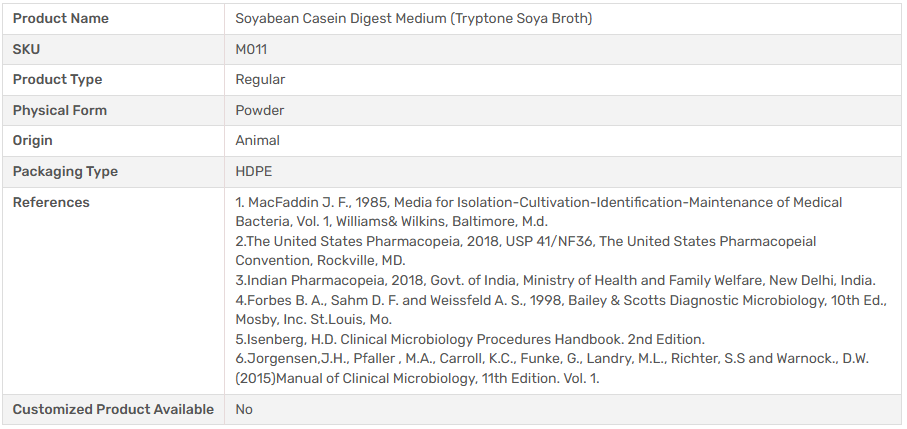Click the Packaging Type label
The width and height of the screenshot is (907, 429).
tap(65, 172)
